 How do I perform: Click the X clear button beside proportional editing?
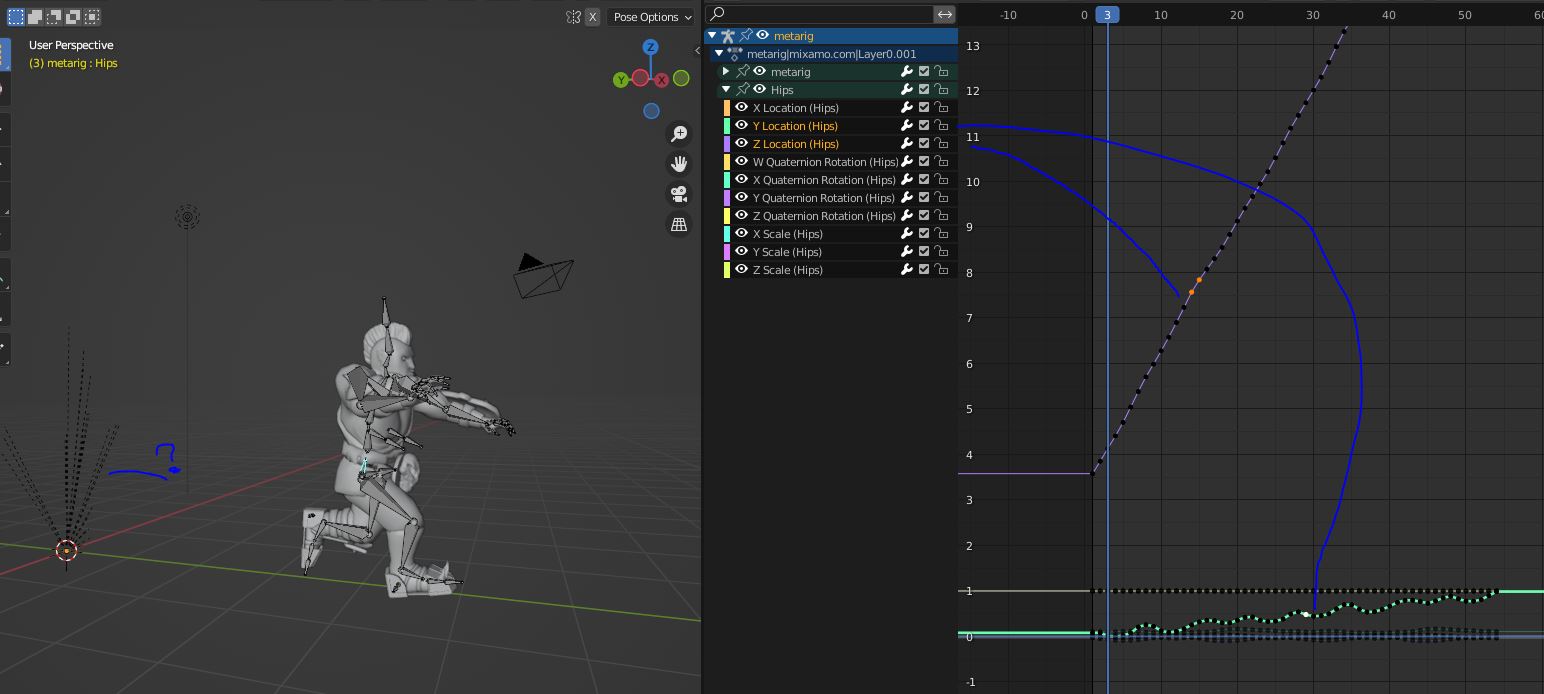[x=591, y=17]
